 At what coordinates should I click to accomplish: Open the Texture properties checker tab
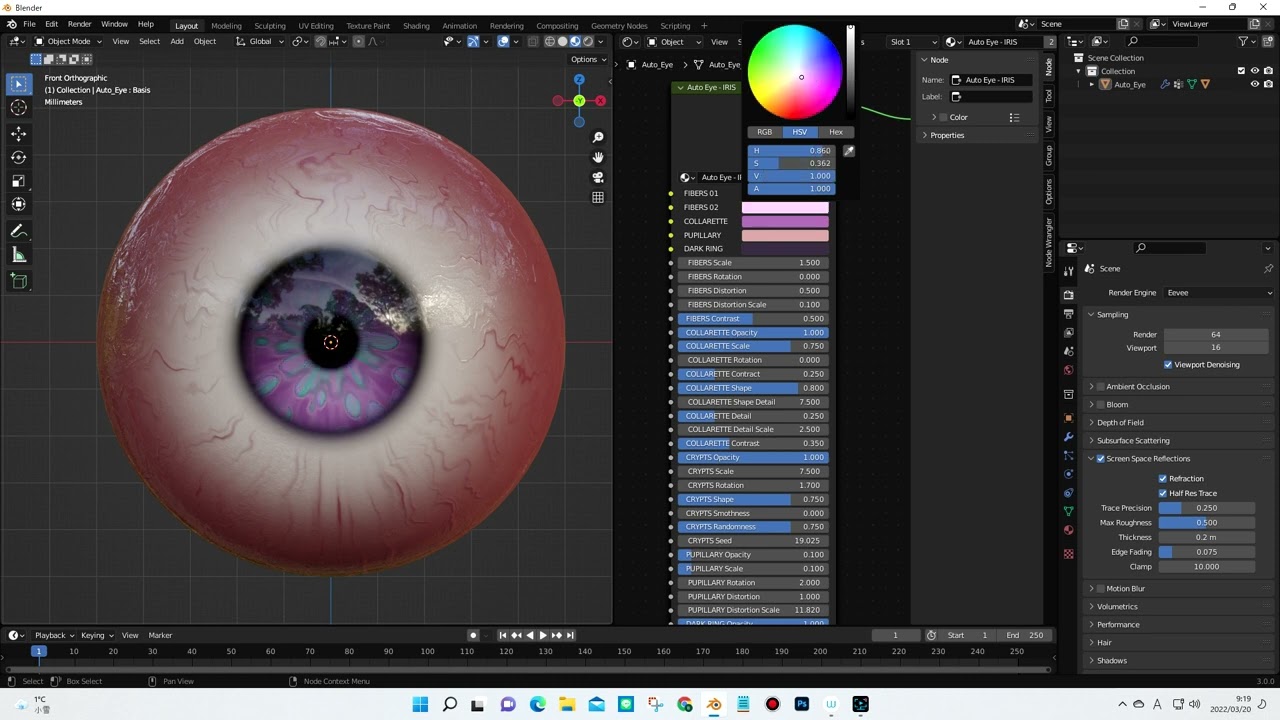click(x=1068, y=553)
